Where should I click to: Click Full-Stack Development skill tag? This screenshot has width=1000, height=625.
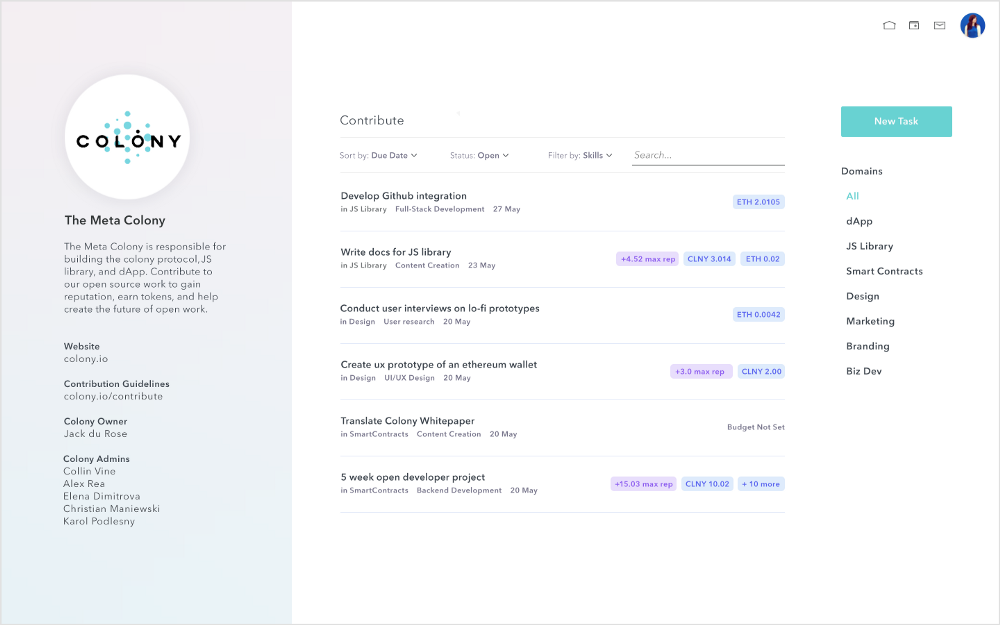tap(439, 209)
